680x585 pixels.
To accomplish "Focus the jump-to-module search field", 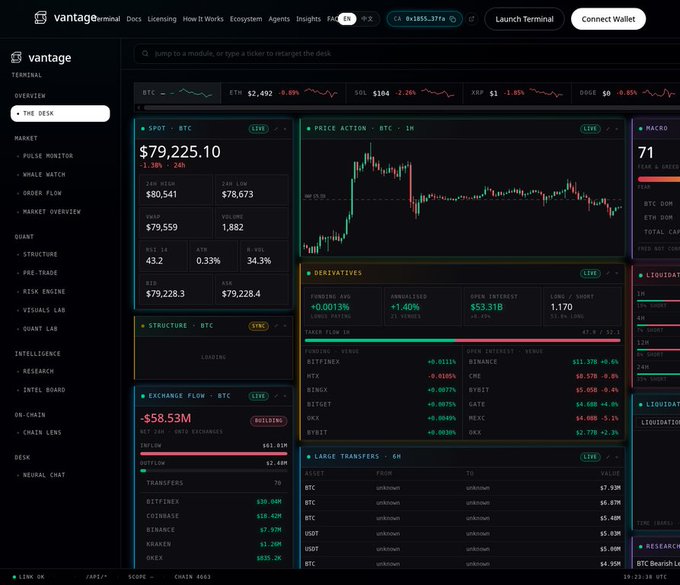I will (x=407, y=53).
